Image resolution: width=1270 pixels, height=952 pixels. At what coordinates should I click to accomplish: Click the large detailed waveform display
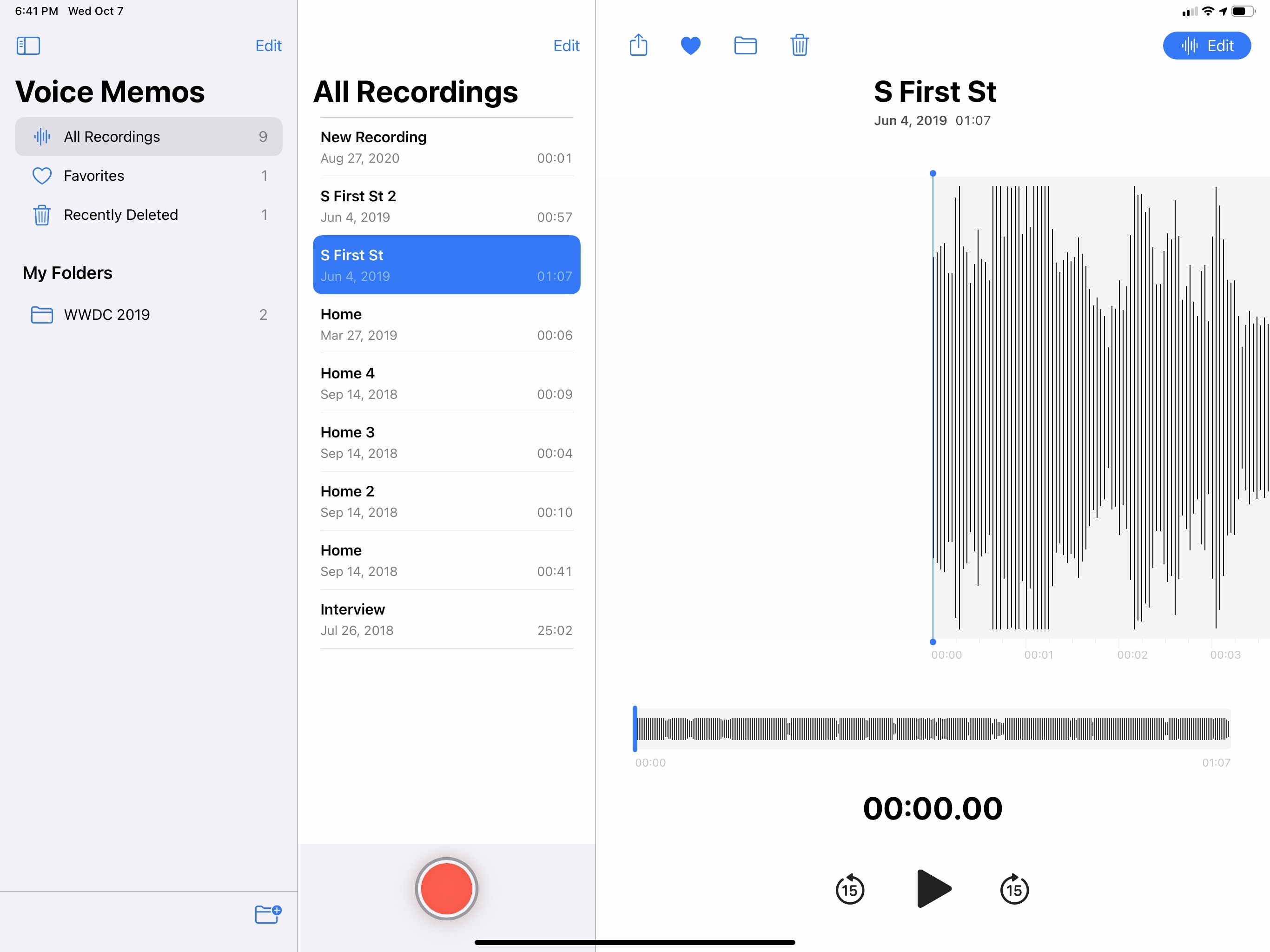1101,407
